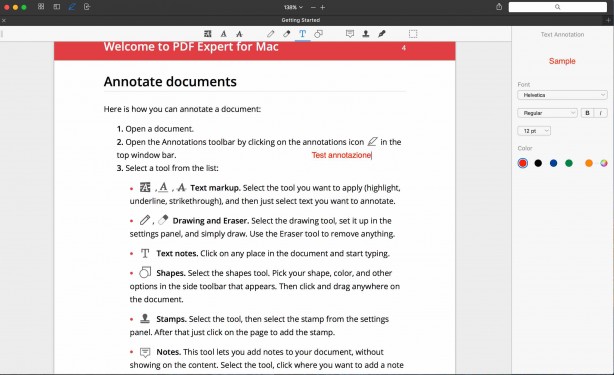This screenshot has height=375, width=614.
Task: Open the page thumbnails grid view
Action: 41,7
